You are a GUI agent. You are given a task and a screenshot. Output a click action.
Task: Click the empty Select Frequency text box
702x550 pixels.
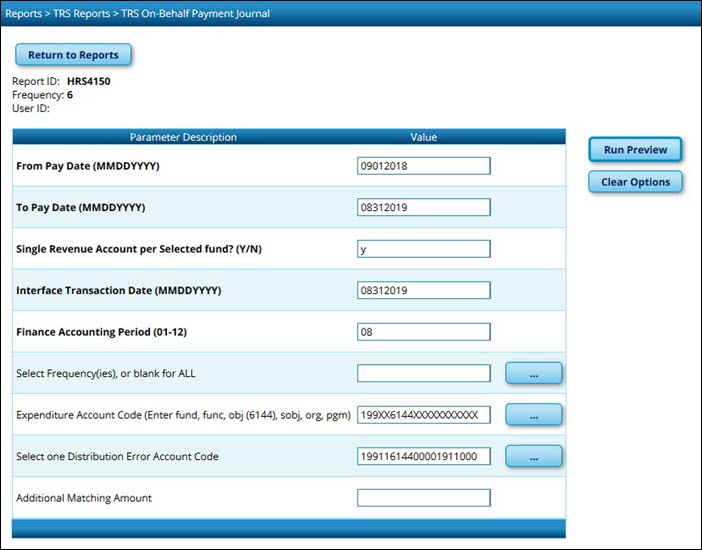pos(423,373)
